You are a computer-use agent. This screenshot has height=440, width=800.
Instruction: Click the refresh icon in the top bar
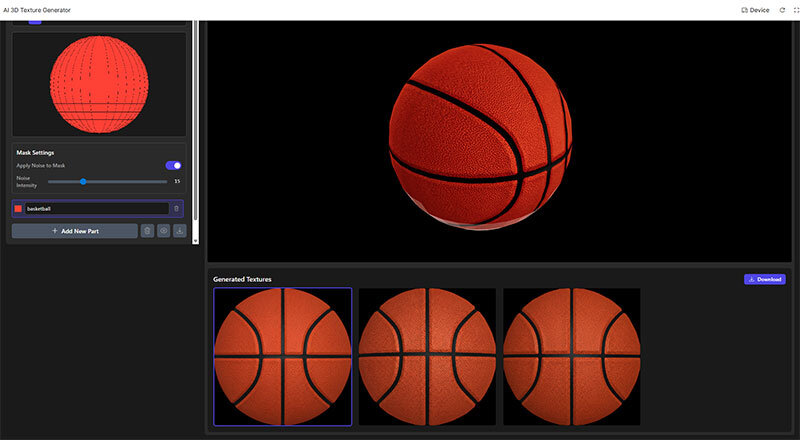pyautogui.click(x=782, y=10)
